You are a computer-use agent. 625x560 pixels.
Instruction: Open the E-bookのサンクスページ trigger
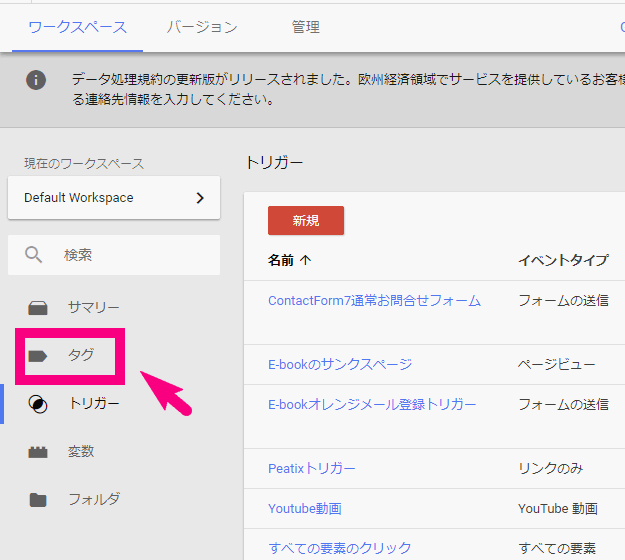(340, 364)
